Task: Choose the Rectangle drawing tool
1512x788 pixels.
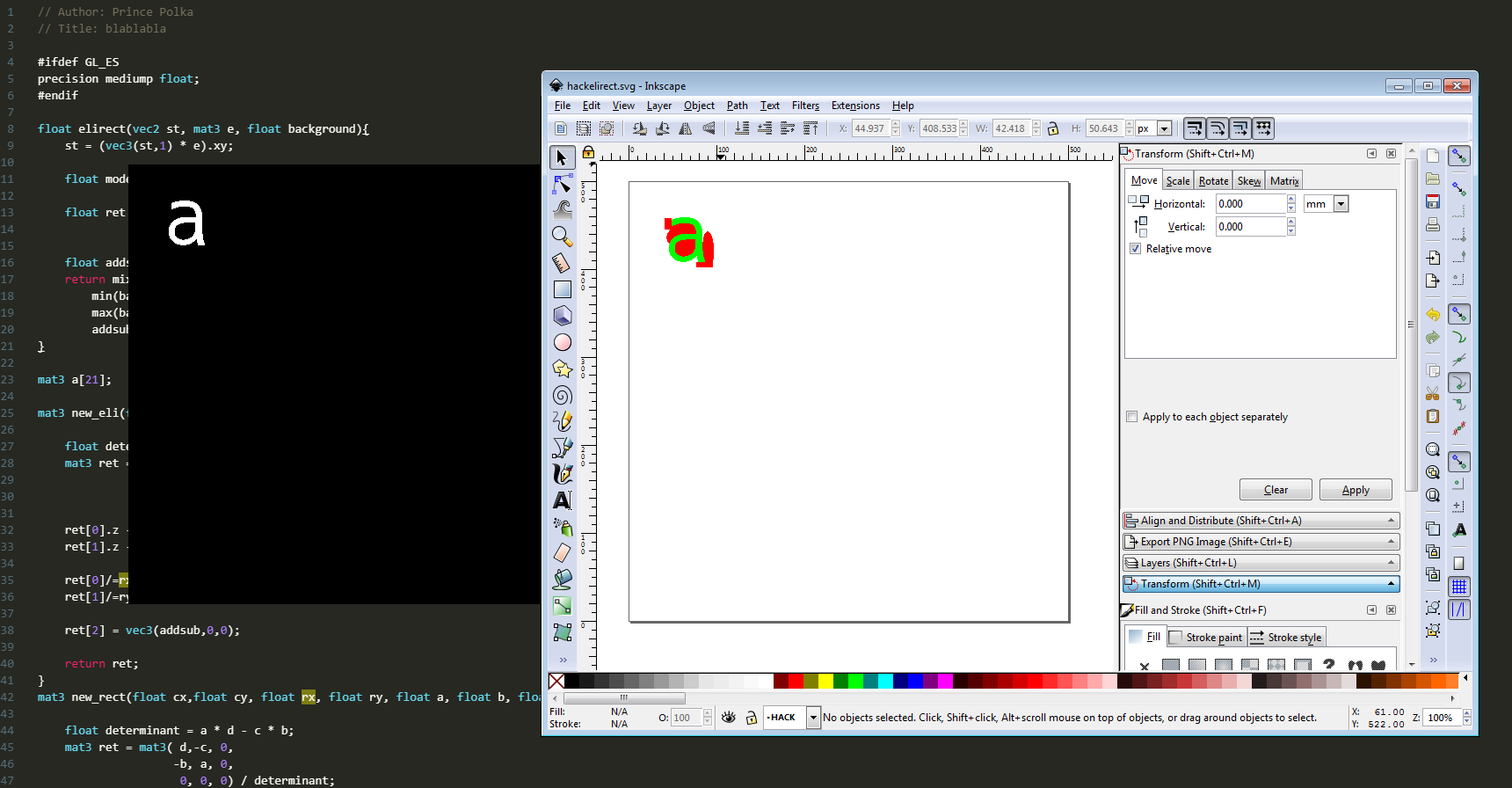Action: [x=562, y=288]
